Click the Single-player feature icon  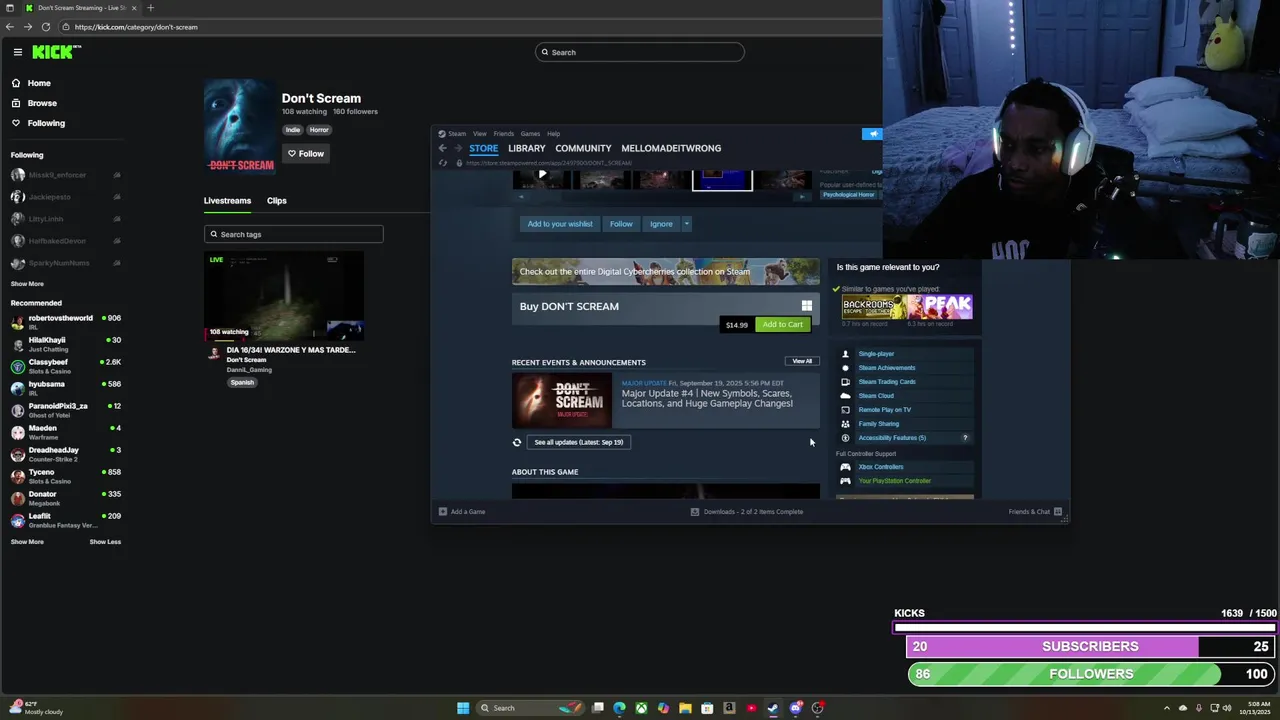point(845,354)
